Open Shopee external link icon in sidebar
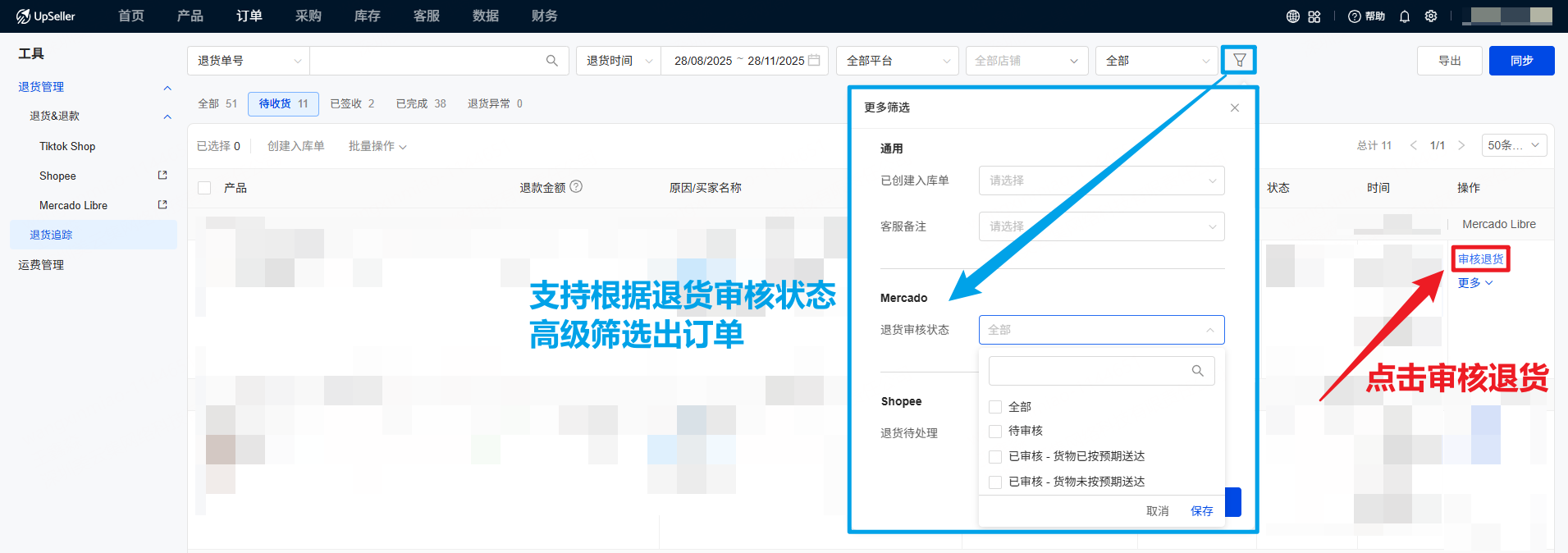Screen dimensions: 1568x553 coord(162,176)
